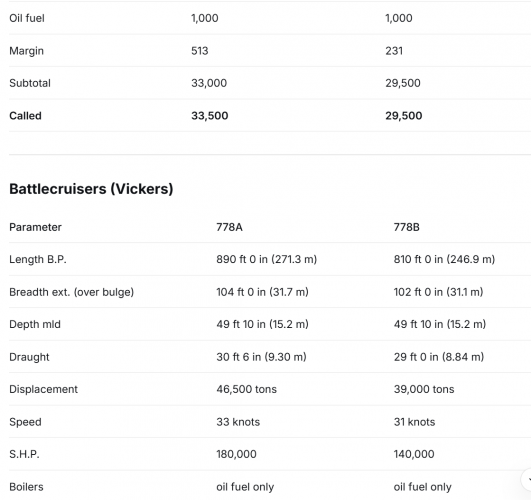Click the bold Called value 33,500
531x500 pixels.
point(210,116)
